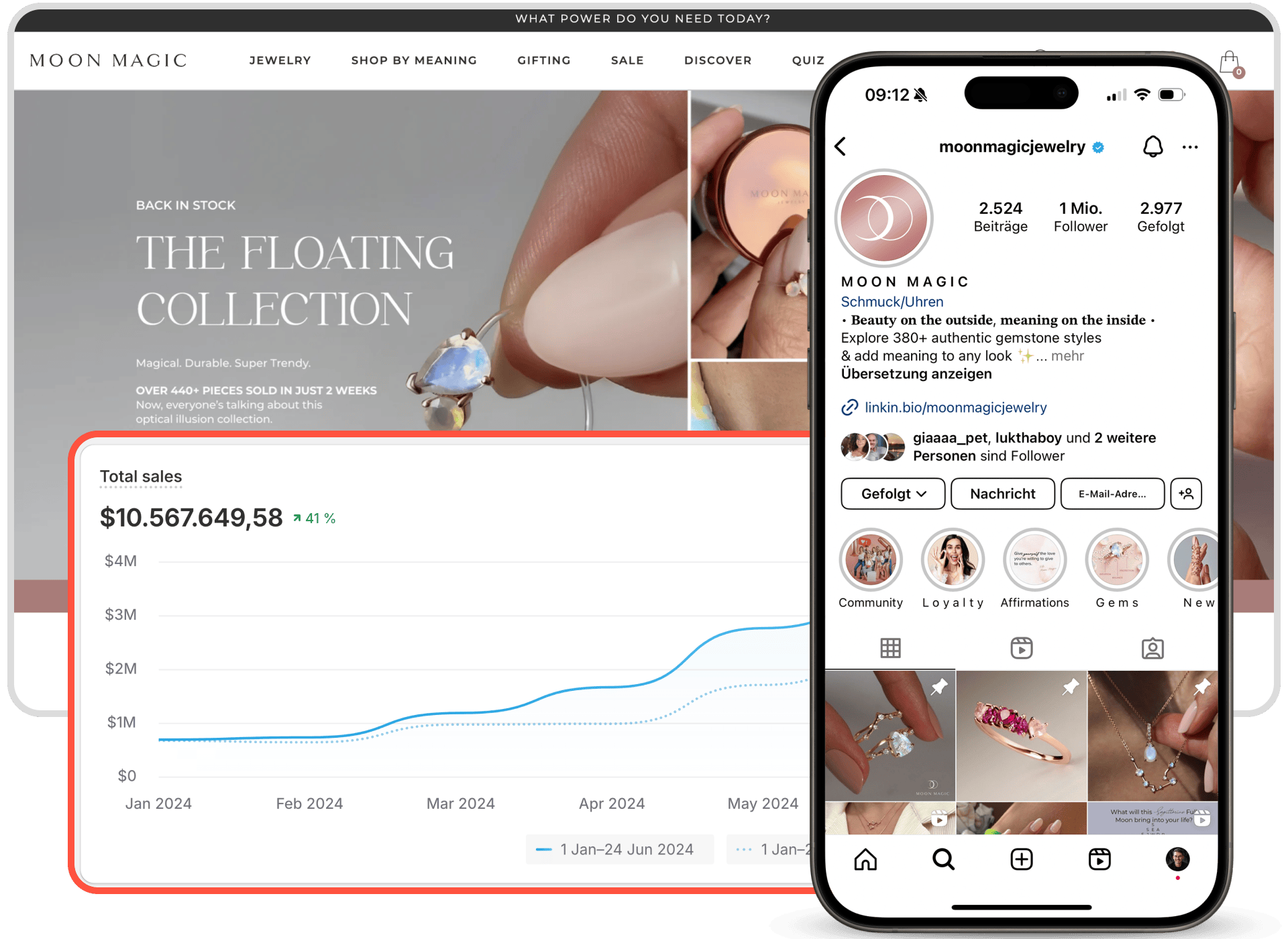The height and width of the screenshot is (939, 1288).
Task: Open Reels in the bottom navigation bar
Action: (x=1099, y=859)
